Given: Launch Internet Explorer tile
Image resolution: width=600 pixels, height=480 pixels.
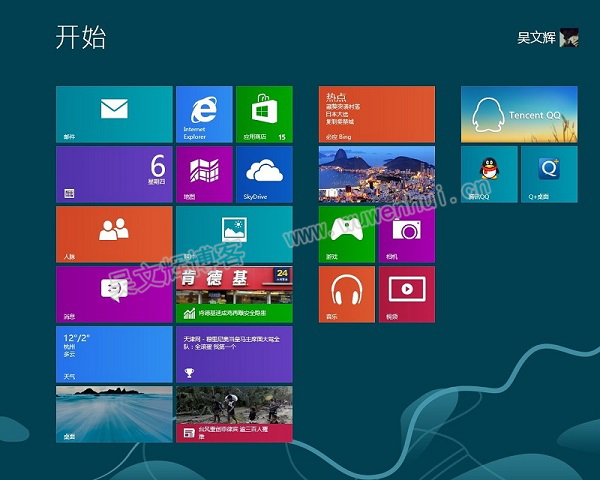Looking at the screenshot, I should [x=204, y=114].
